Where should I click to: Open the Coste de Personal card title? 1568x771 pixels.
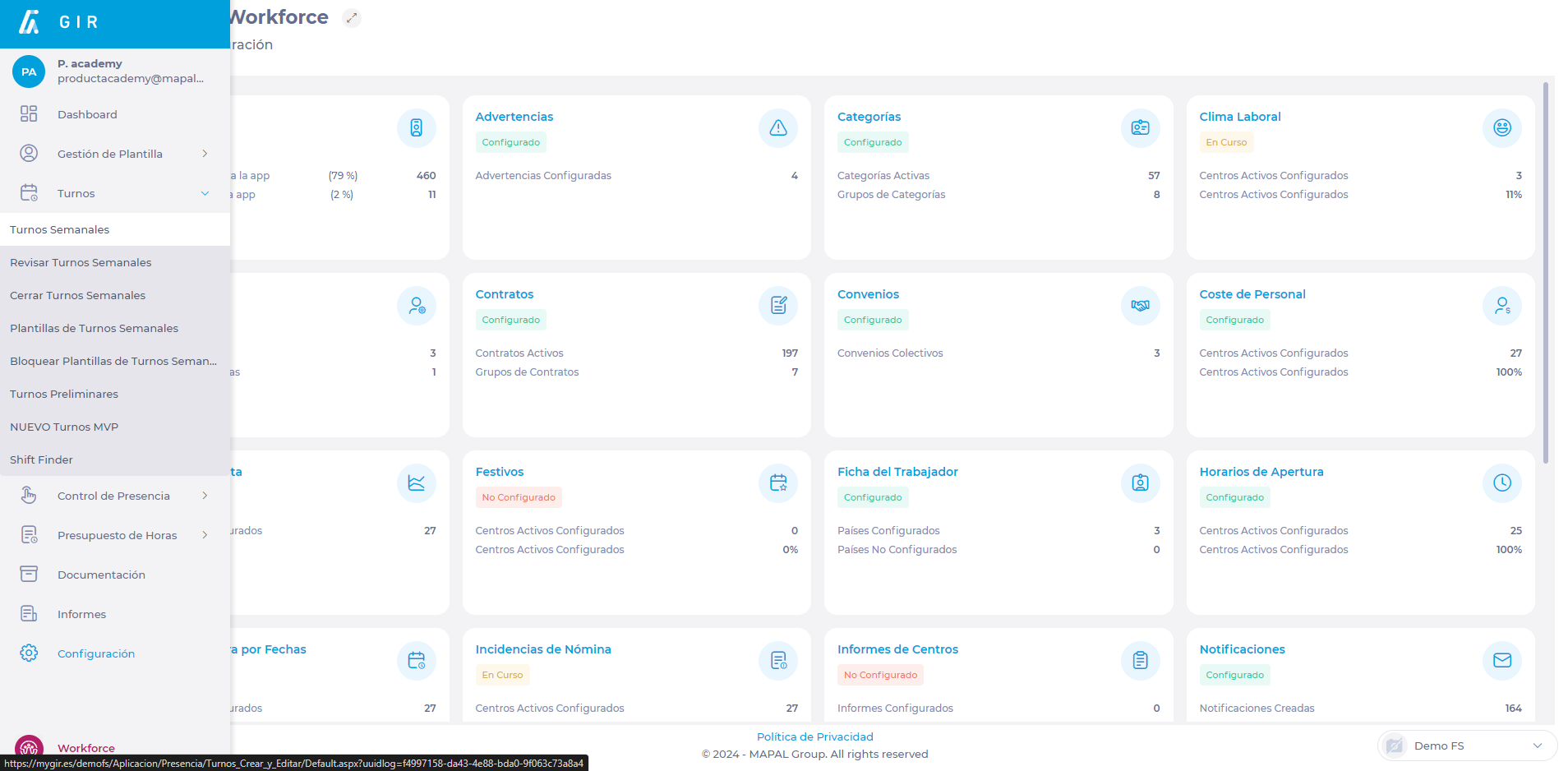[1252, 294]
